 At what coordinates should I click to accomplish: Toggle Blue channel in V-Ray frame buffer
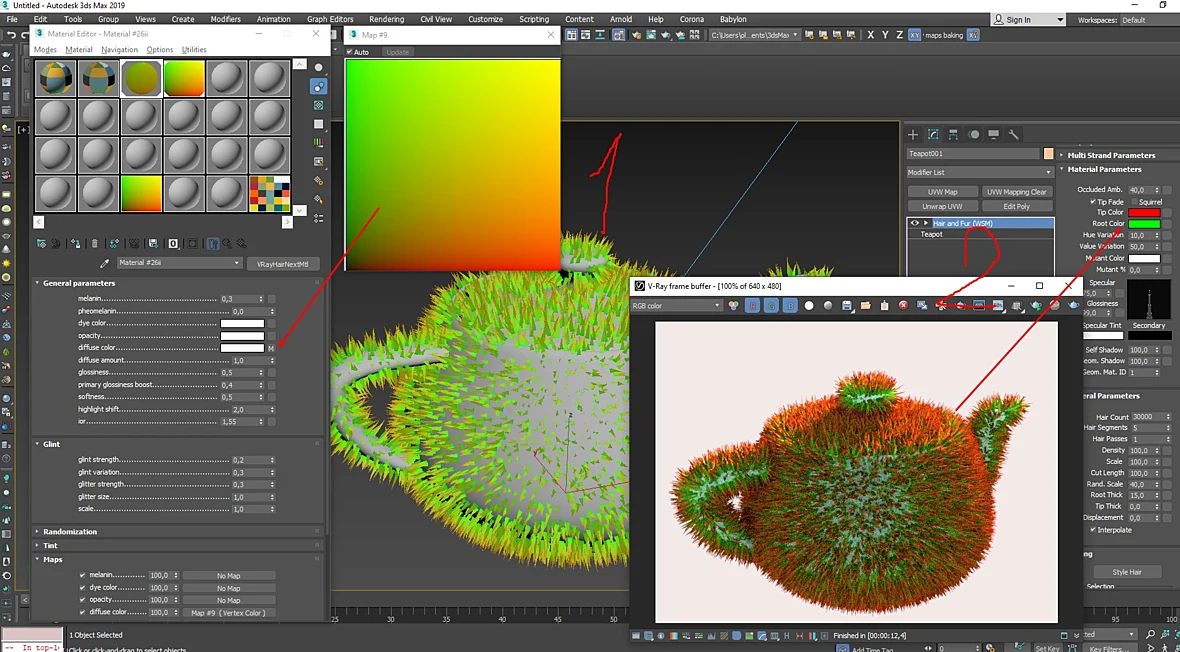(x=790, y=306)
